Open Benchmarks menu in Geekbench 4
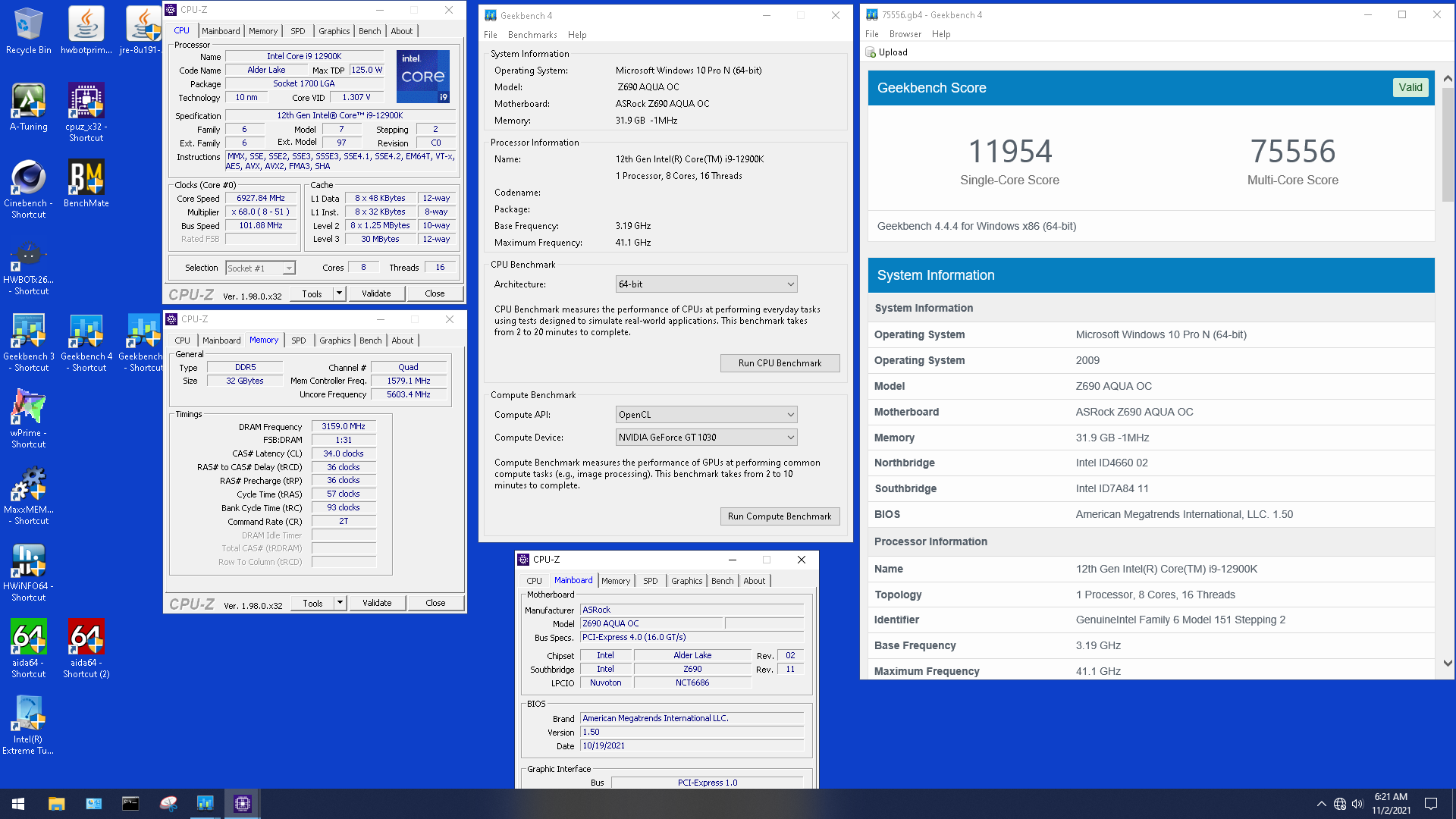1456x819 pixels. (532, 35)
